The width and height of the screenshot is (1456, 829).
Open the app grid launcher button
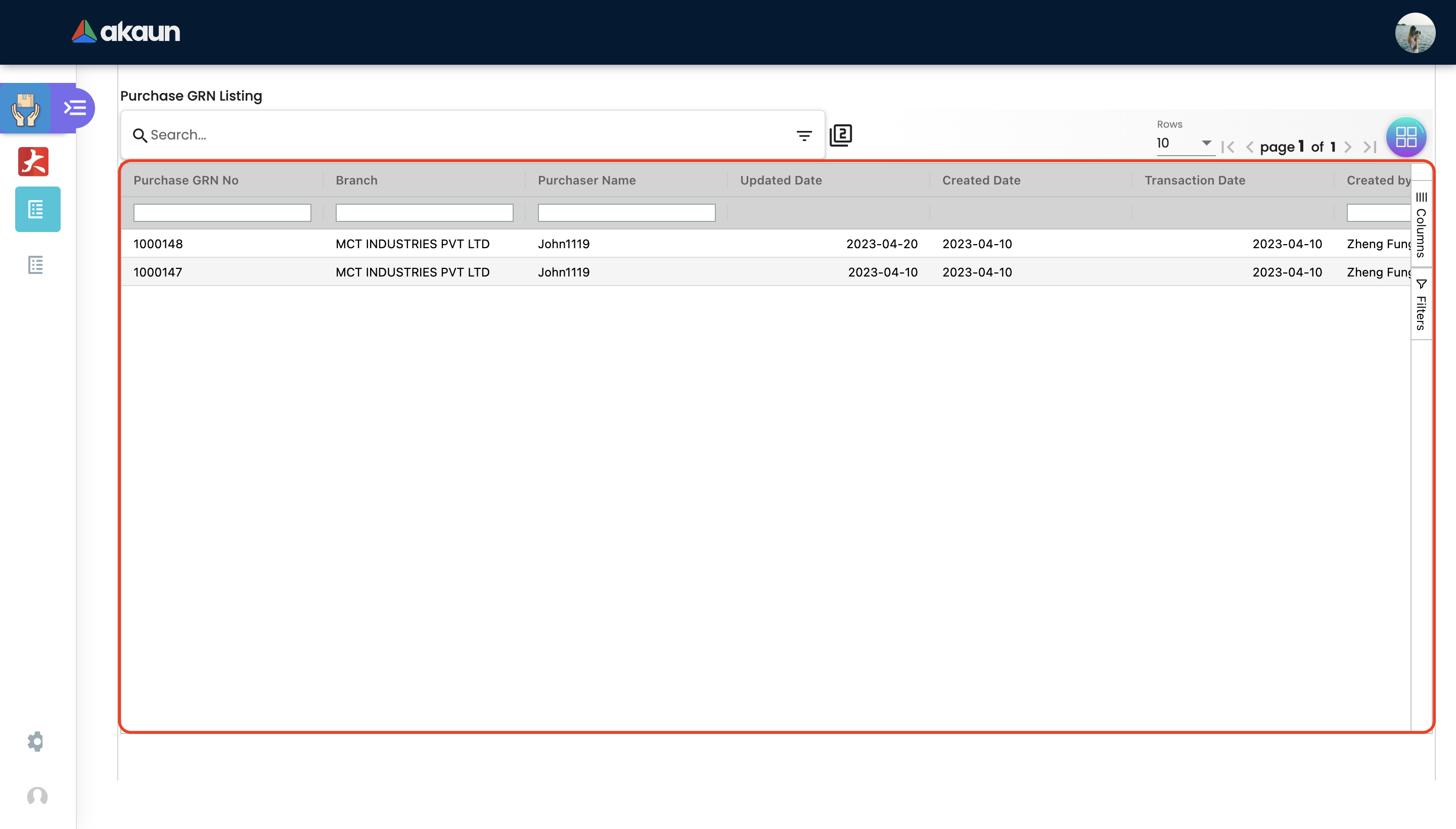[x=1405, y=136]
